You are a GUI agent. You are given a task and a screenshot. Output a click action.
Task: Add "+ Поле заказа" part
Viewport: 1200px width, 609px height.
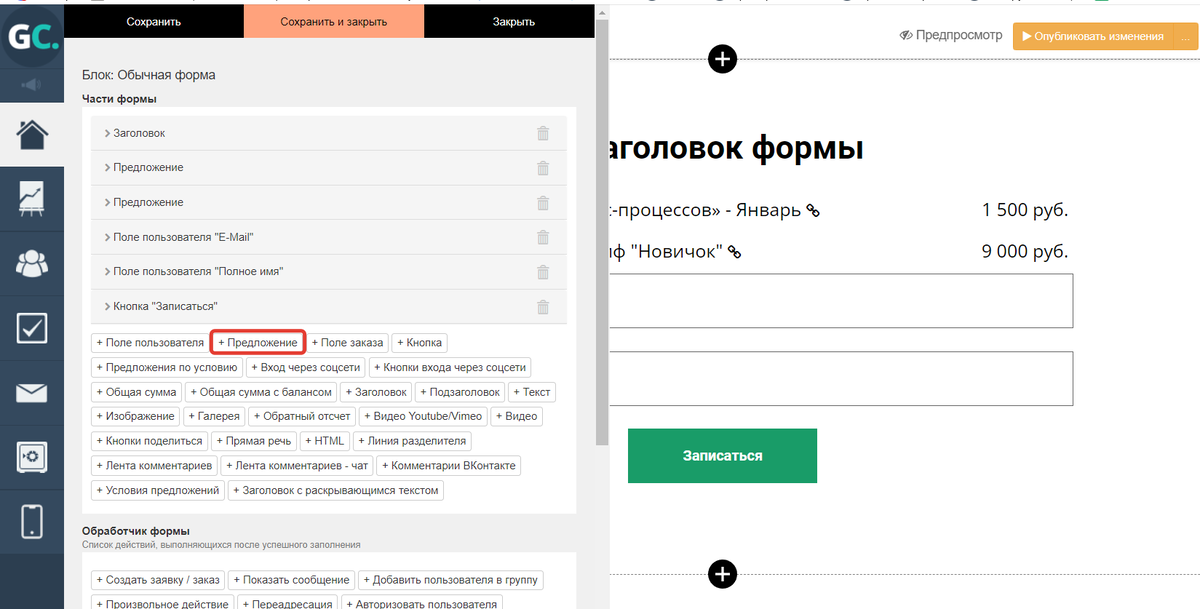tap(347, 343)
